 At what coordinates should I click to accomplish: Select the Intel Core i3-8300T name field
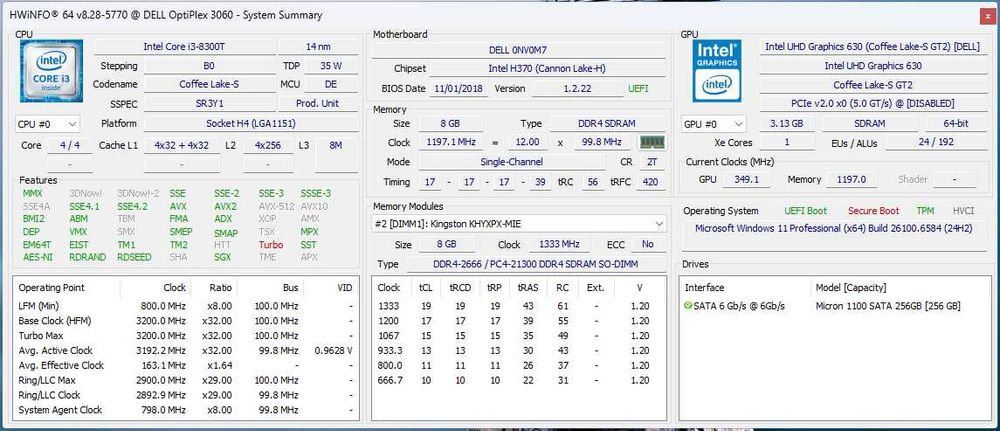[x=184, y=47]
